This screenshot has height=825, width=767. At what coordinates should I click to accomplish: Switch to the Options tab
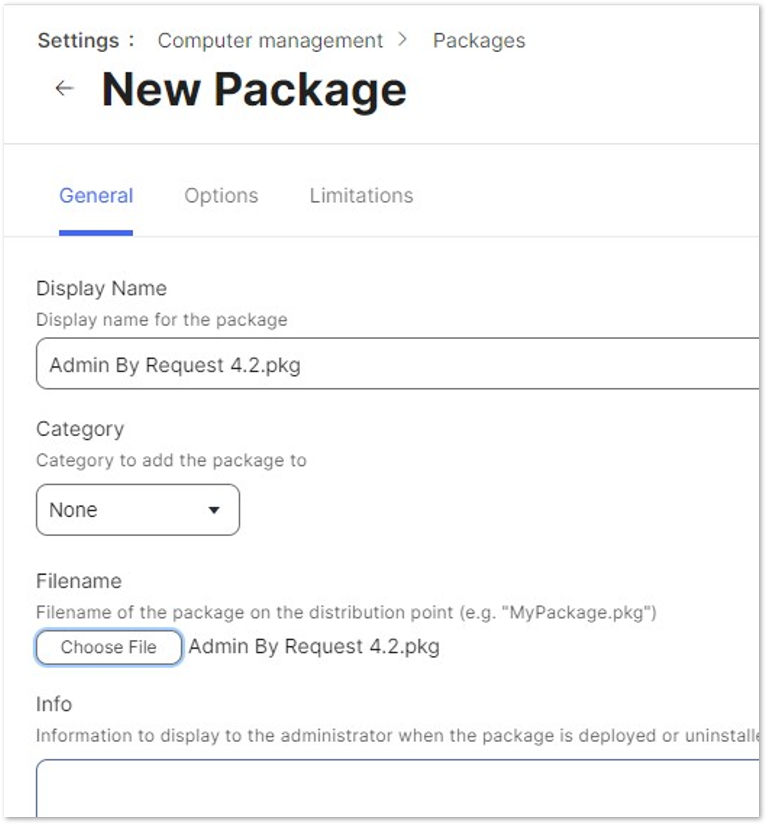pos(221,196)
